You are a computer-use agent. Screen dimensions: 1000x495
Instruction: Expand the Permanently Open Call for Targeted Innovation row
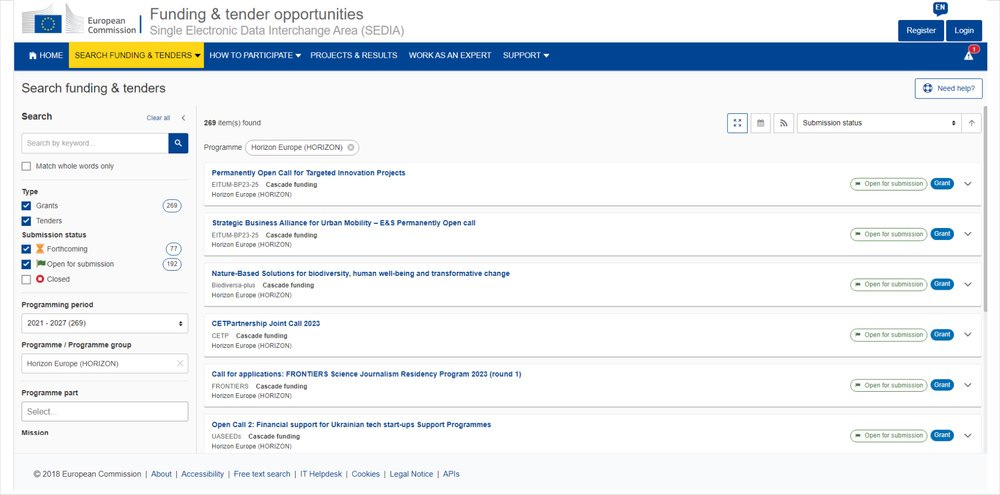967,184
